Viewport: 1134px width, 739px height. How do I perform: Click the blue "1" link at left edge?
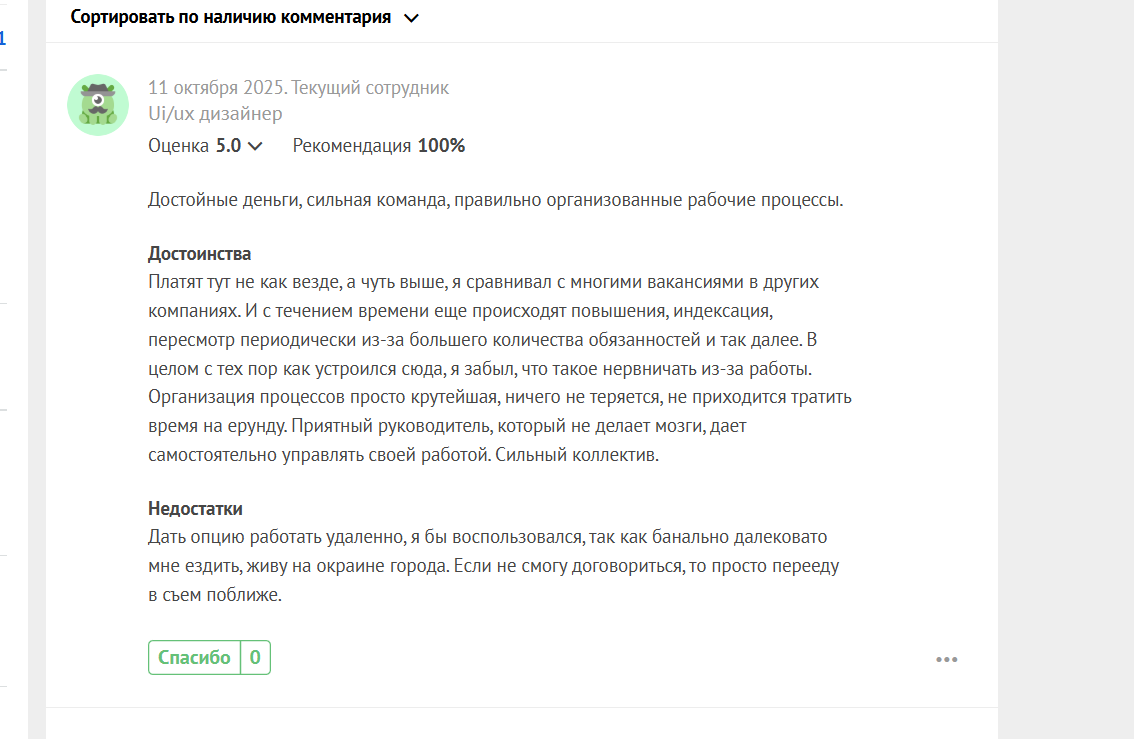pyautogui.click(x=3, y=39)
